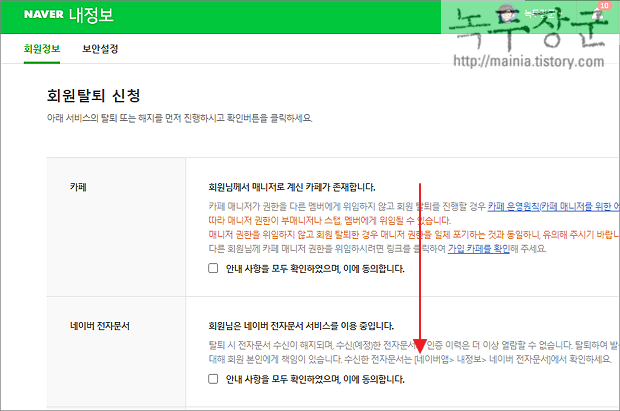Click the NAVER logo in header
620x411 pixels.
click(43, 15)
